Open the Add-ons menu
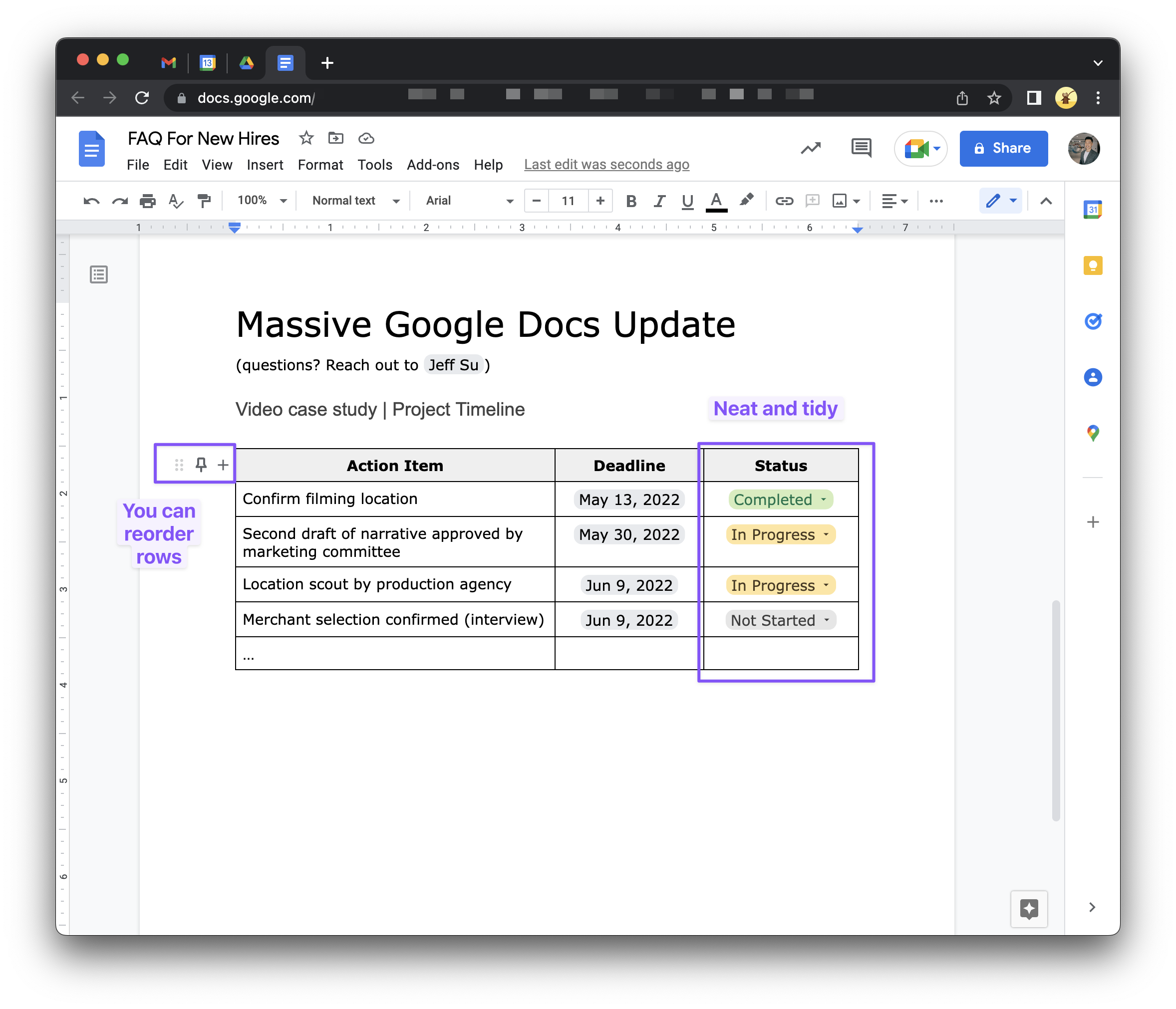1176x1009 pixels. tap(432, 165)
